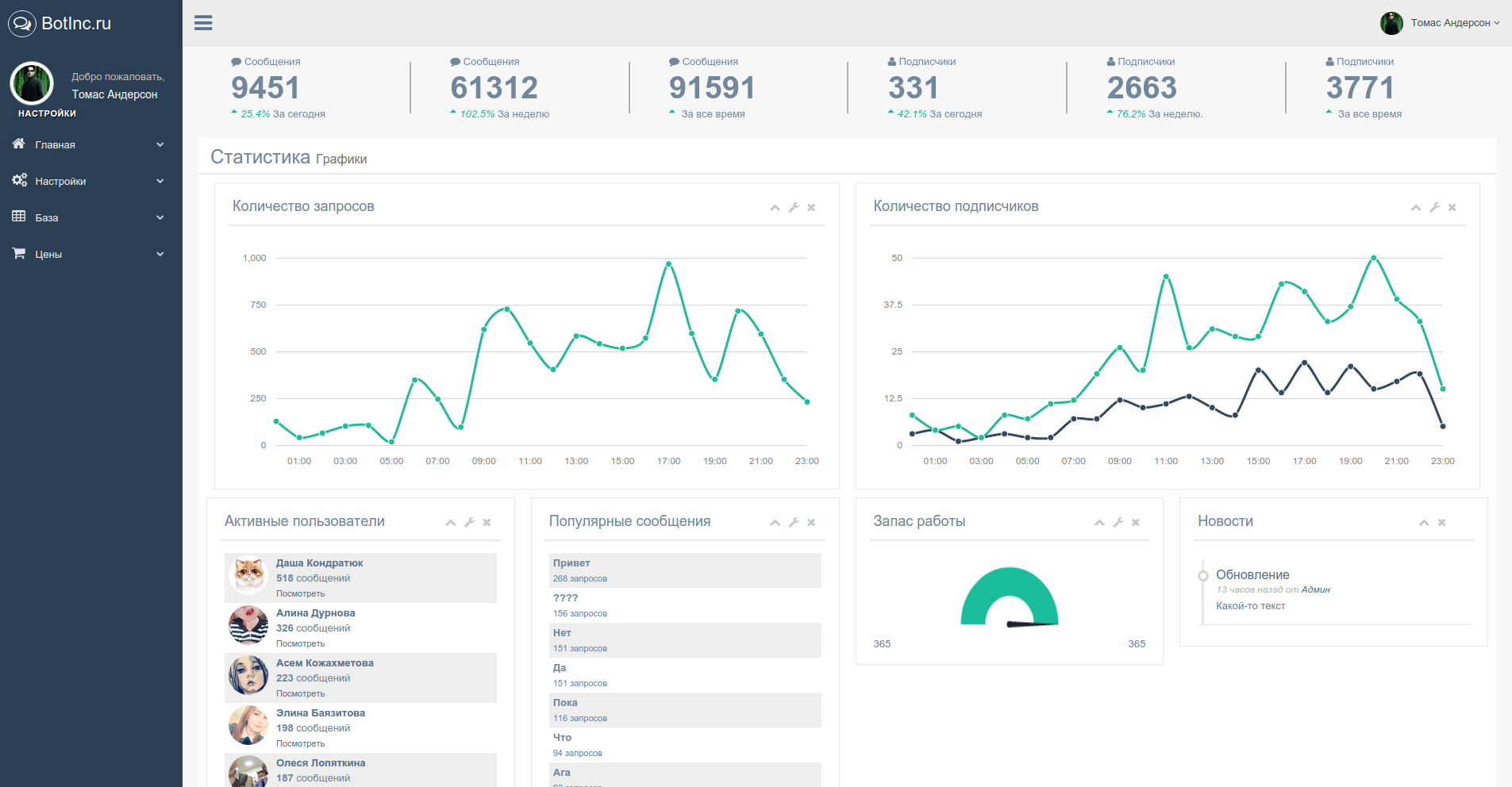Toggle sidebar with hamburger menu icon

point(203,23)
